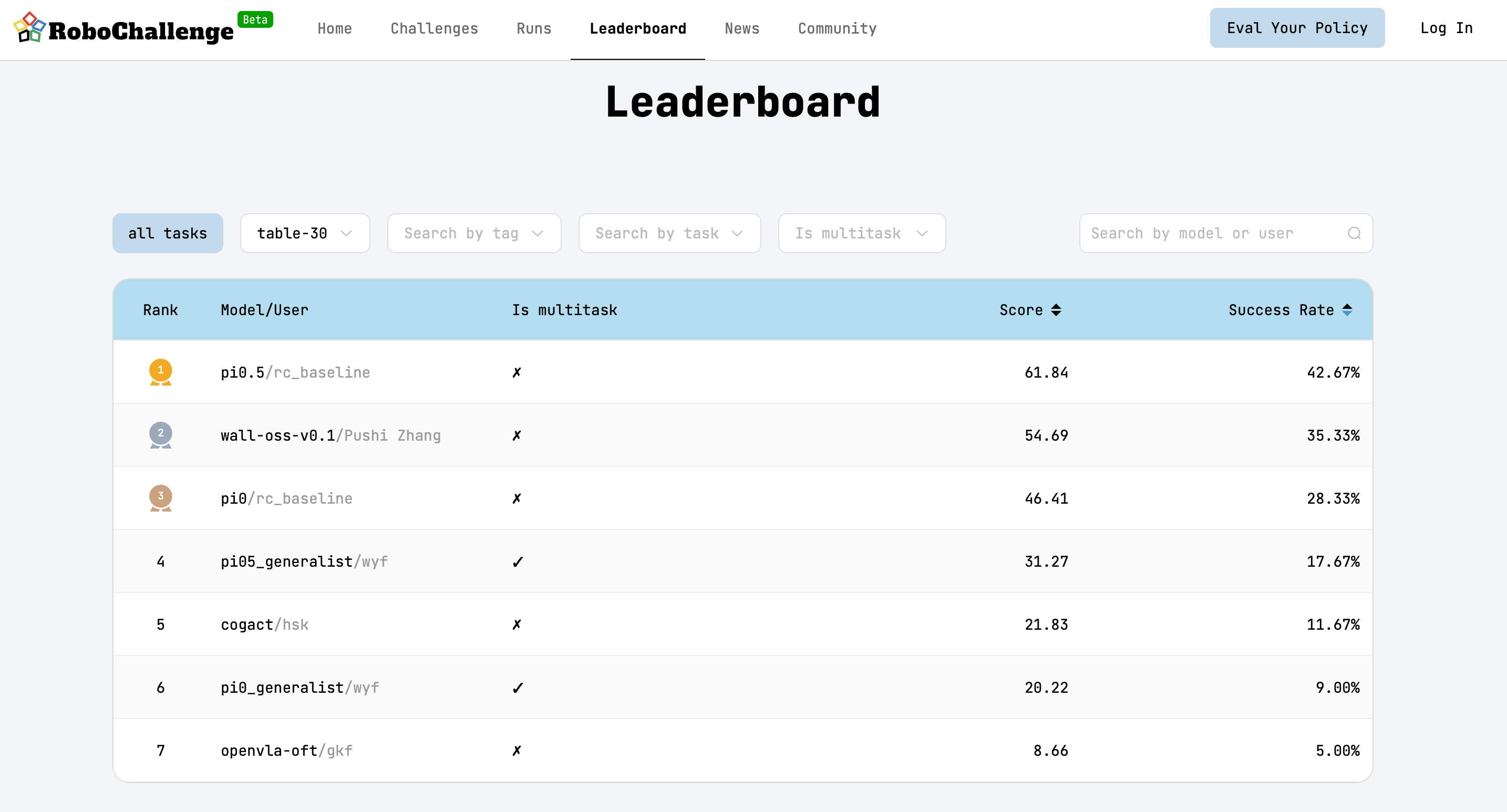Image resolution: width=1507 pixels, height=812 pixels.
Task: Go to the Challenges tab
Action: pos(434,28)
